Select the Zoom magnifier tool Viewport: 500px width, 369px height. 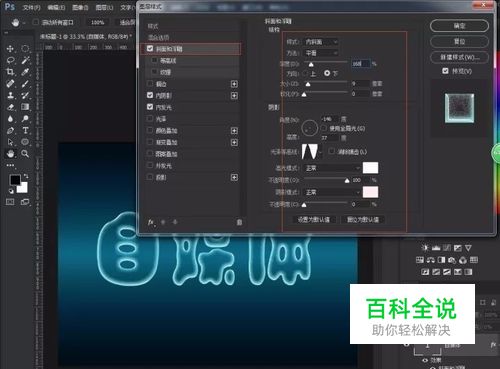pyautogui.click(x=25, y=154)
